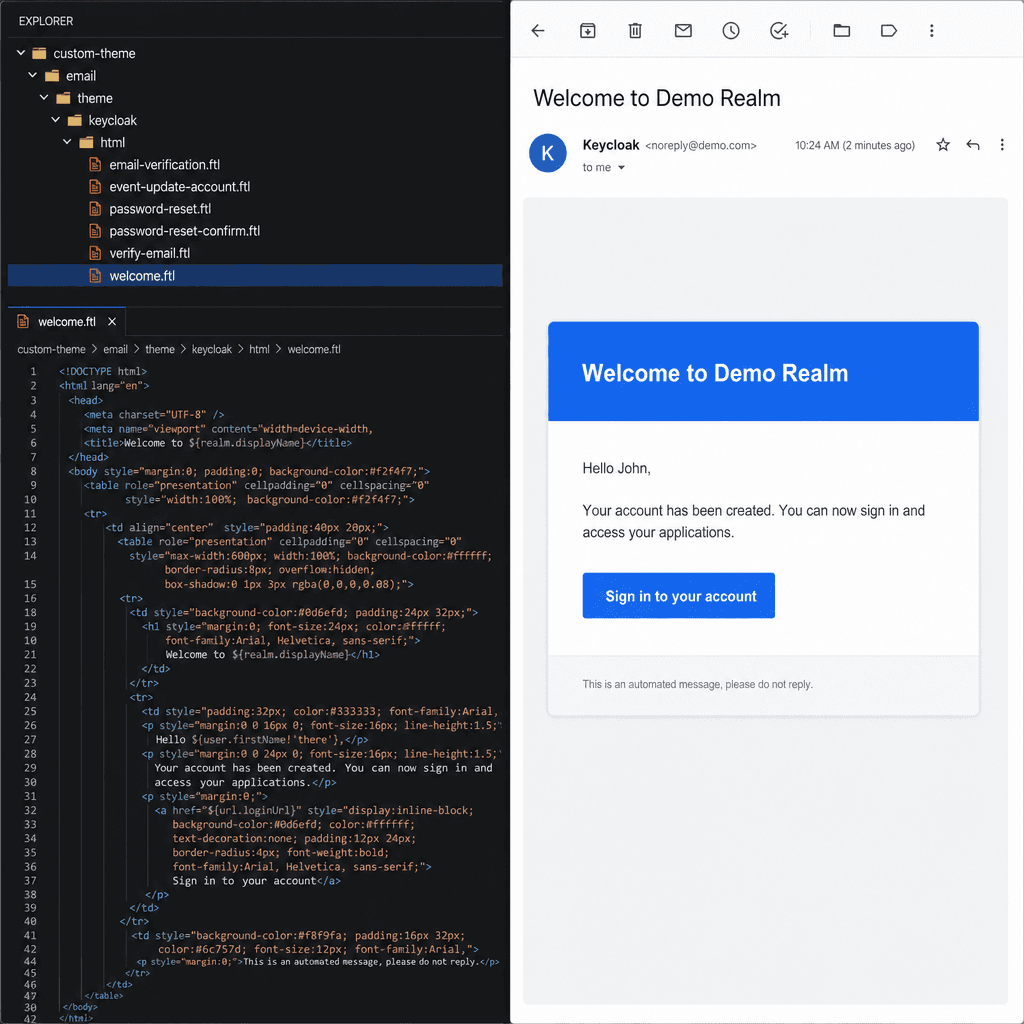Open message more options next to reply
The width and height of the screenshot is (1024, 1024).
[x=1002, y=145]
